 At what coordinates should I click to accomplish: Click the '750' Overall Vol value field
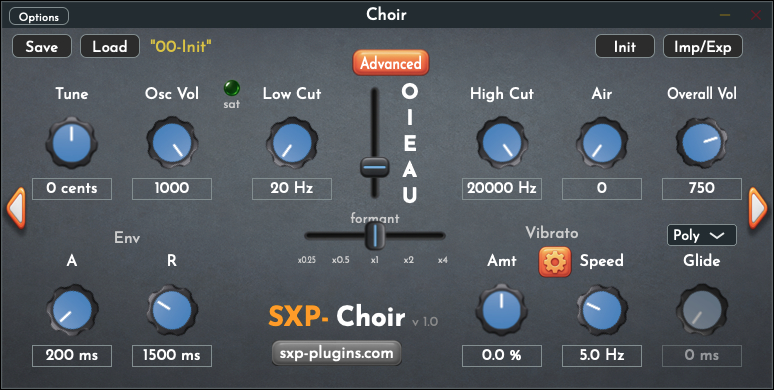coord(701,189)
